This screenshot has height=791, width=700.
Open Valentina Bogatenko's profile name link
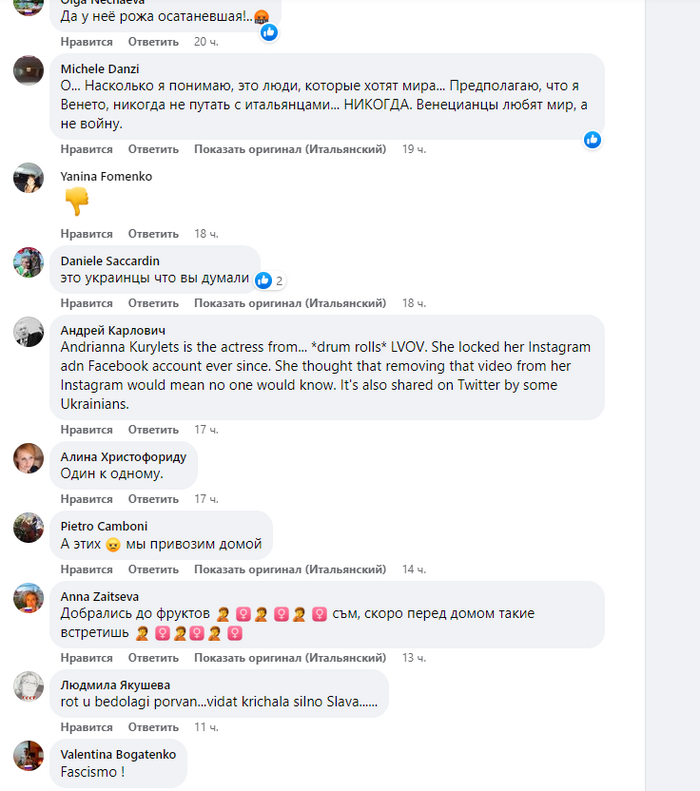pyautogui.click(x=117, y=753)
